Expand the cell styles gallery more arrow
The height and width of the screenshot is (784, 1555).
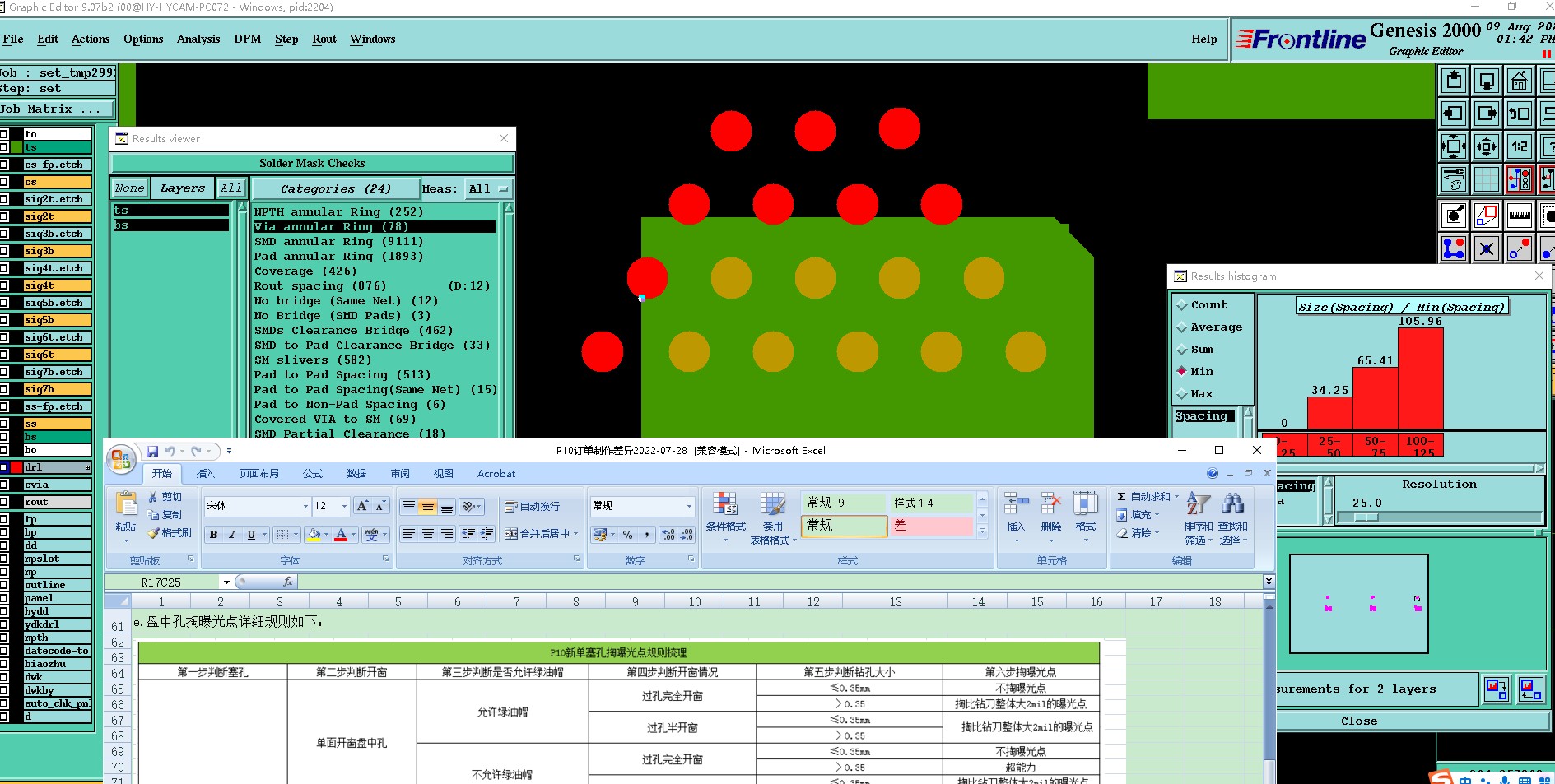pyautogui.click(x=982, y=531)
